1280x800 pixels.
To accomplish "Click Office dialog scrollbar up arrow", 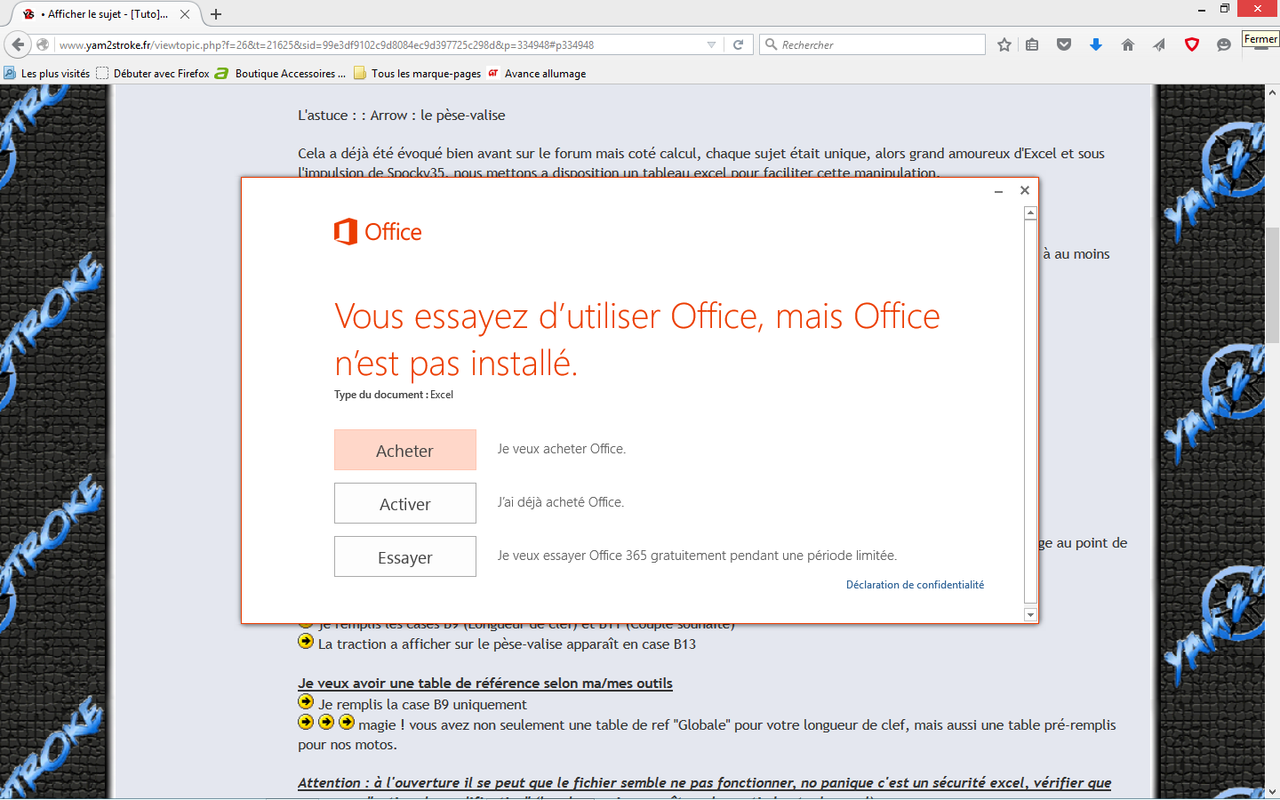I will tap(1031, 213).
